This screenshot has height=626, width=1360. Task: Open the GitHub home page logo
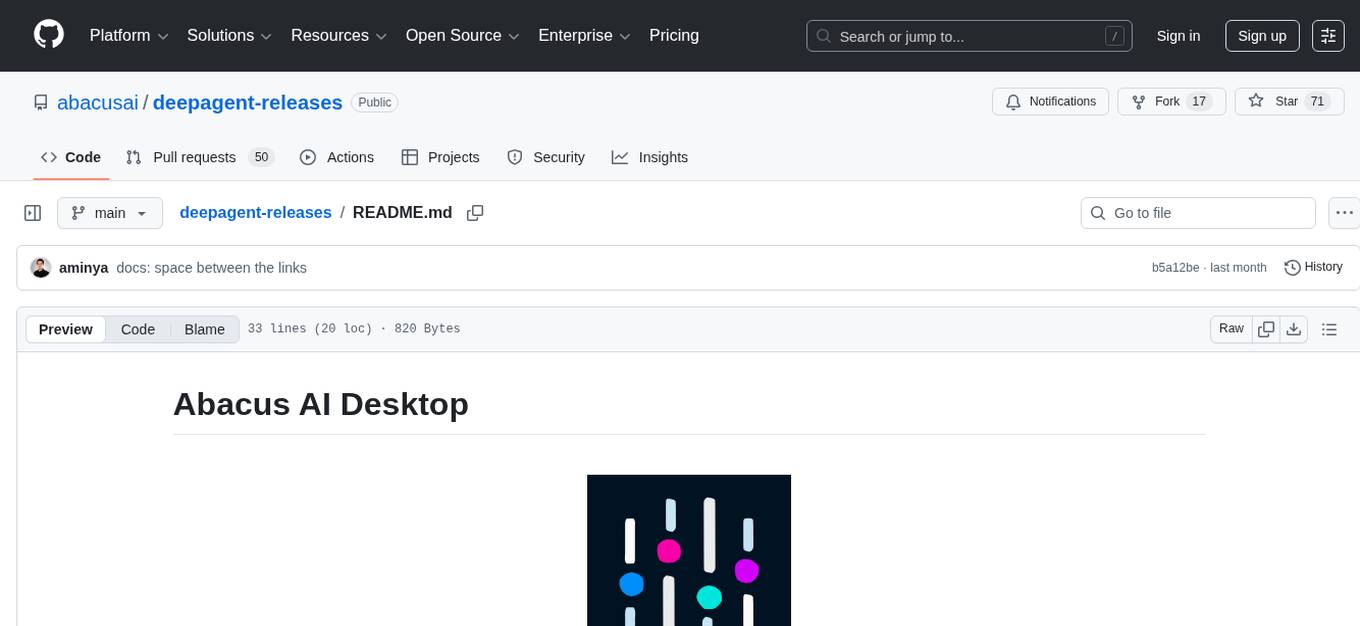point(48,35)
